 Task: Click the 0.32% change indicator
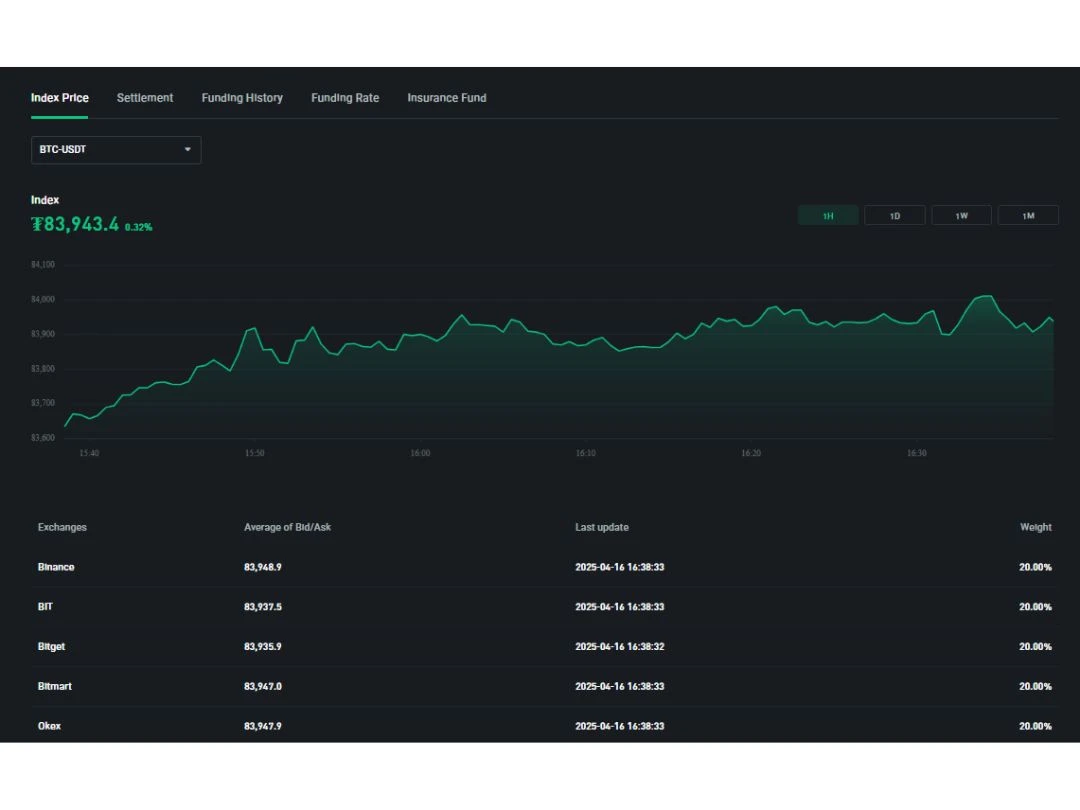140,226
